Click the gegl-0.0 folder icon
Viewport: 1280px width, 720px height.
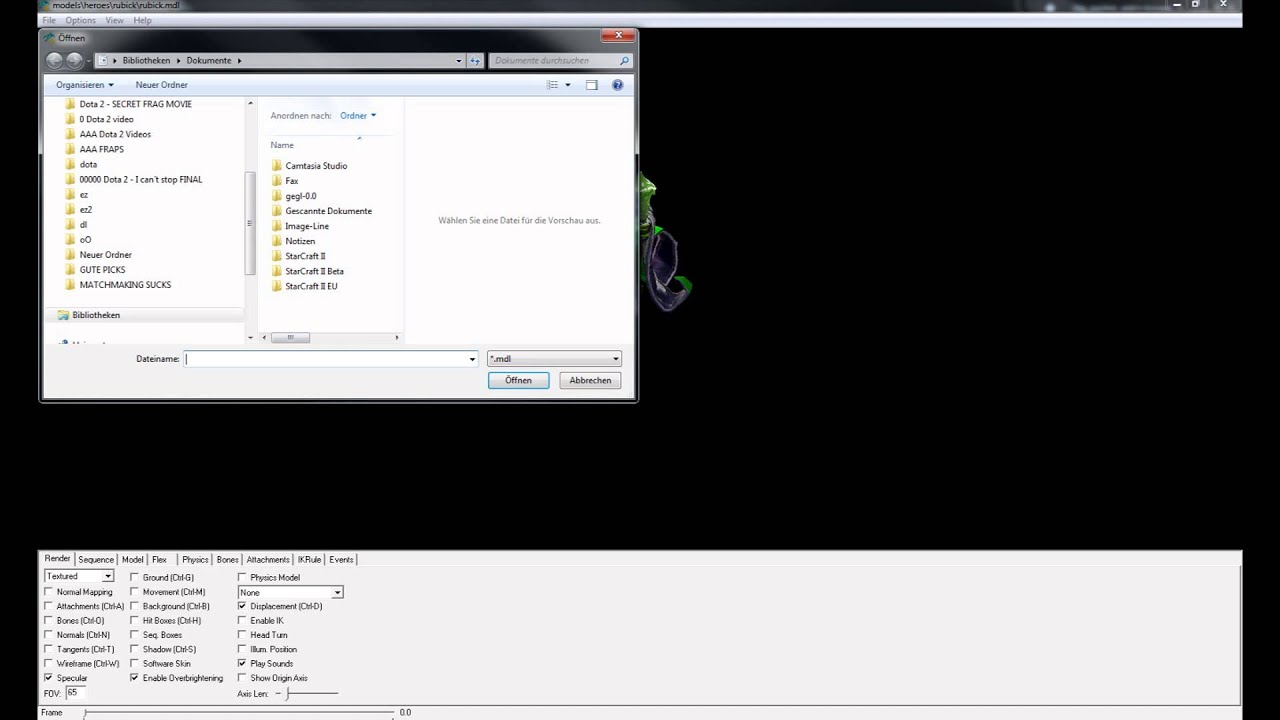click(x=277, y=196)
